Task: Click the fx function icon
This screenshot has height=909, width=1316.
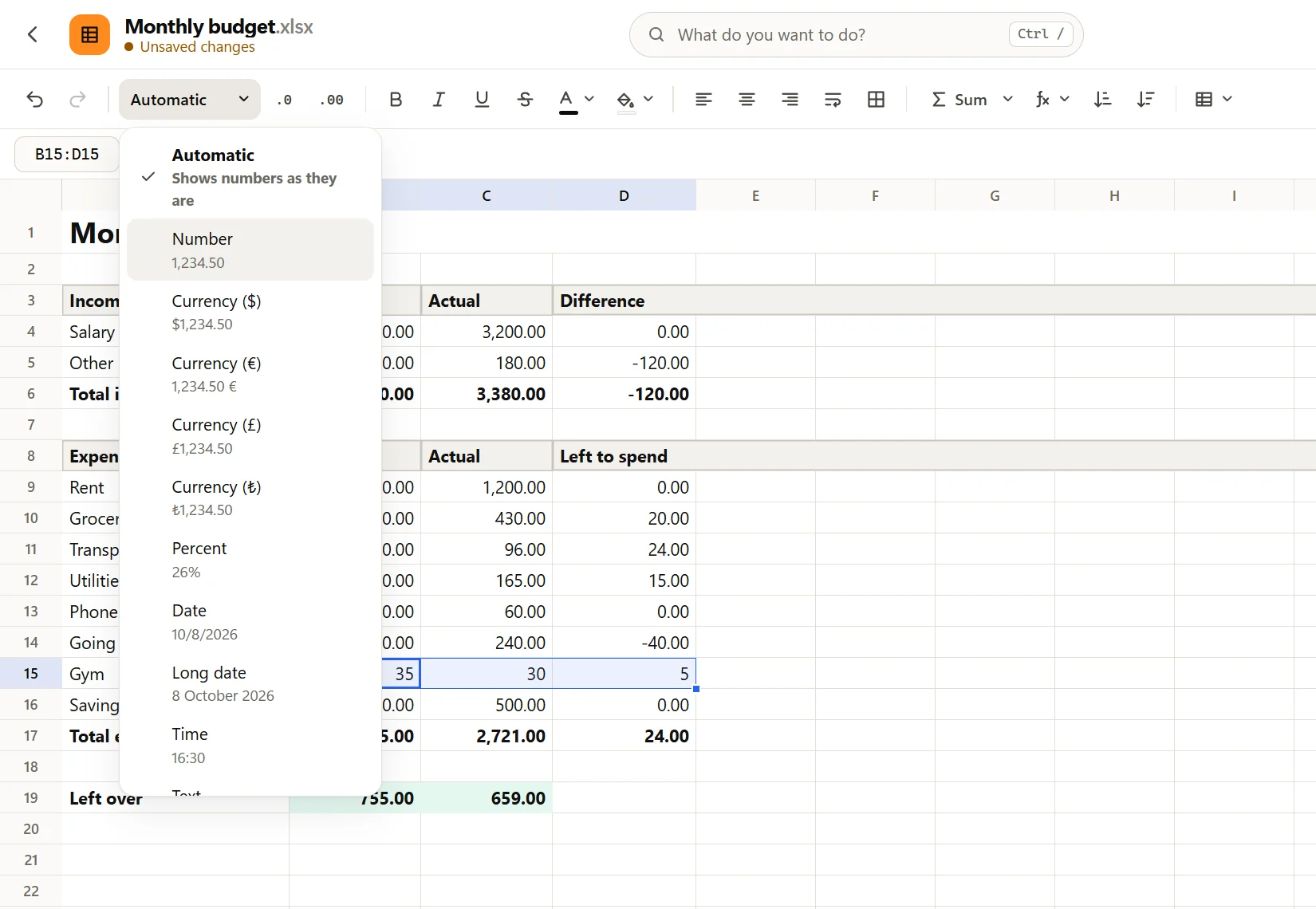Action: [1042, 100]
